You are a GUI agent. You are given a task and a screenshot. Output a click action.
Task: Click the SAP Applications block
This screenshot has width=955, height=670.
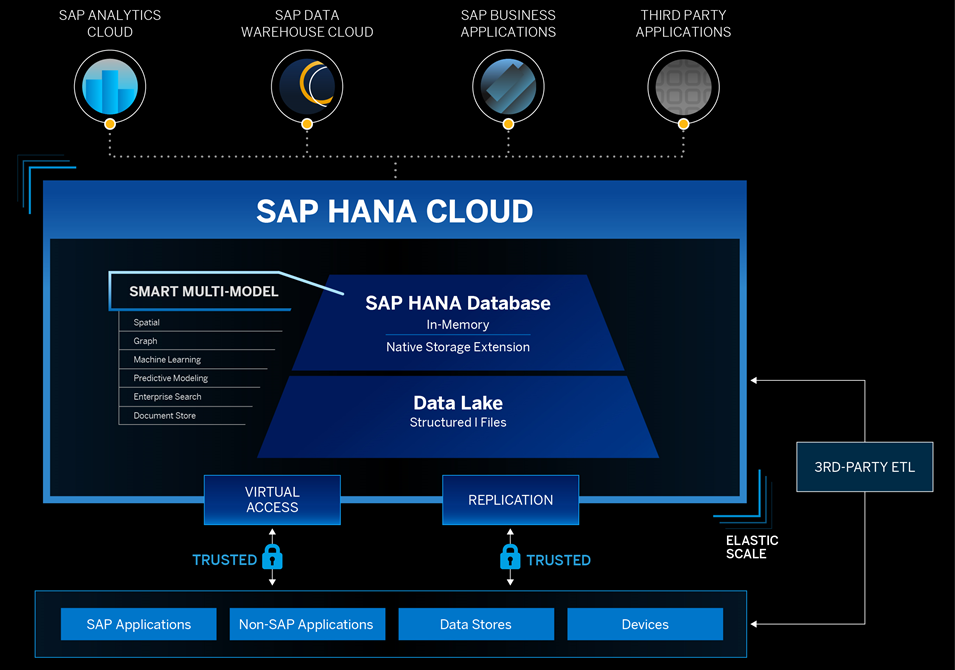pos(139,624)
